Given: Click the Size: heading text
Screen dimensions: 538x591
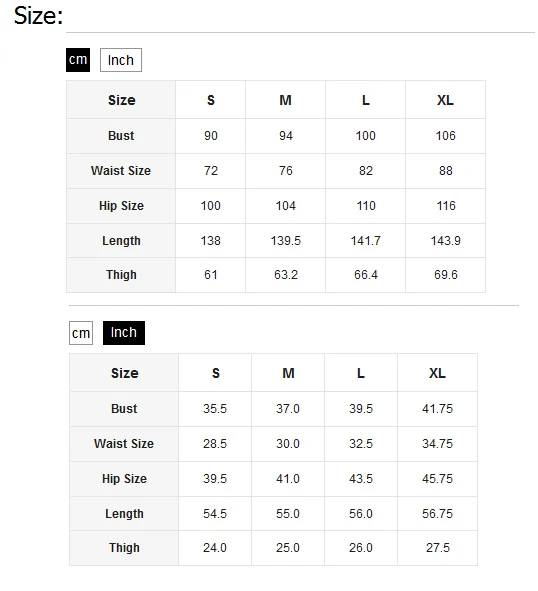Looking at the screenshot, I should coord(38,16).
